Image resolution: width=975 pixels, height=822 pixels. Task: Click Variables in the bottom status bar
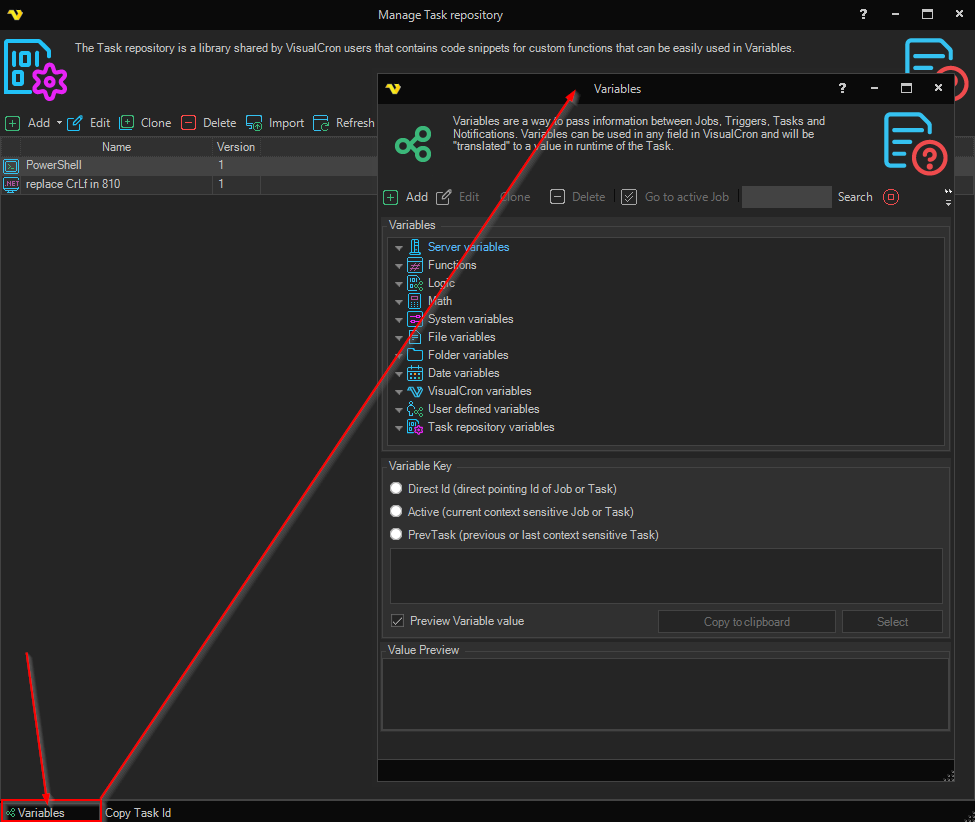[x=41, y=813]
